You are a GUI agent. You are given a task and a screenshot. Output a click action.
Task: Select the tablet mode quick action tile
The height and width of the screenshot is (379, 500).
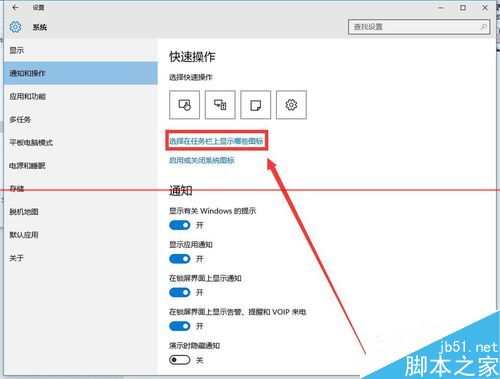(x=184, y=105)
